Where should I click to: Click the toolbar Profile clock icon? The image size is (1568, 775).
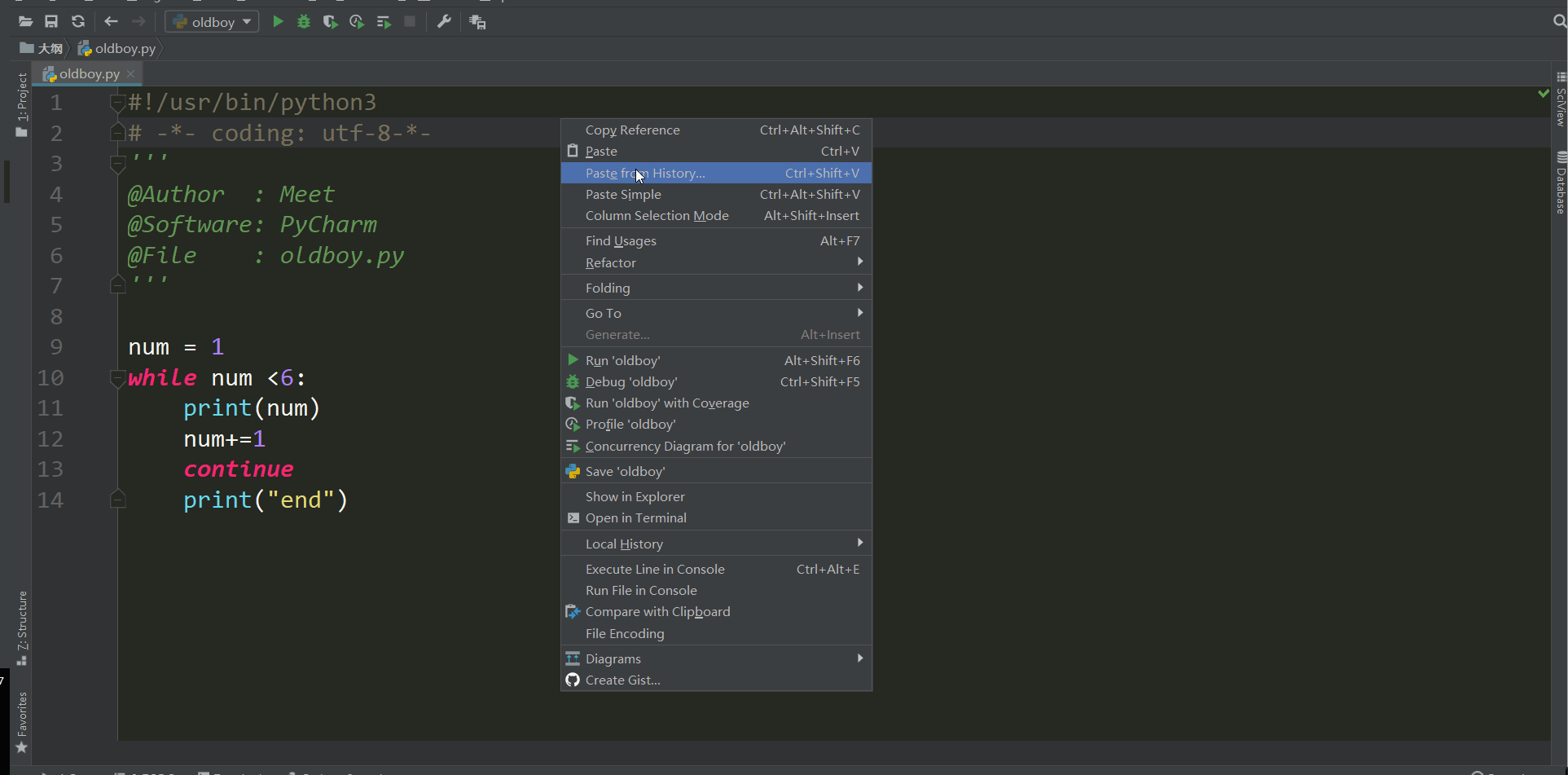click(357, 22)
